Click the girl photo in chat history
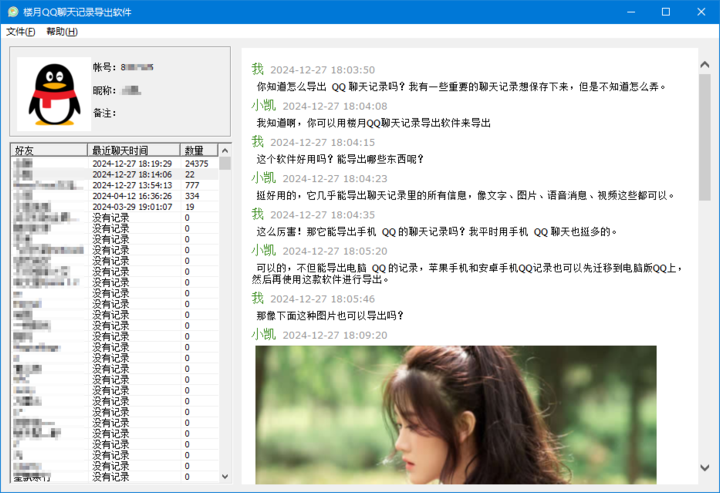The width and height of the screenshot is (720, 493). (x=455, y=415)
